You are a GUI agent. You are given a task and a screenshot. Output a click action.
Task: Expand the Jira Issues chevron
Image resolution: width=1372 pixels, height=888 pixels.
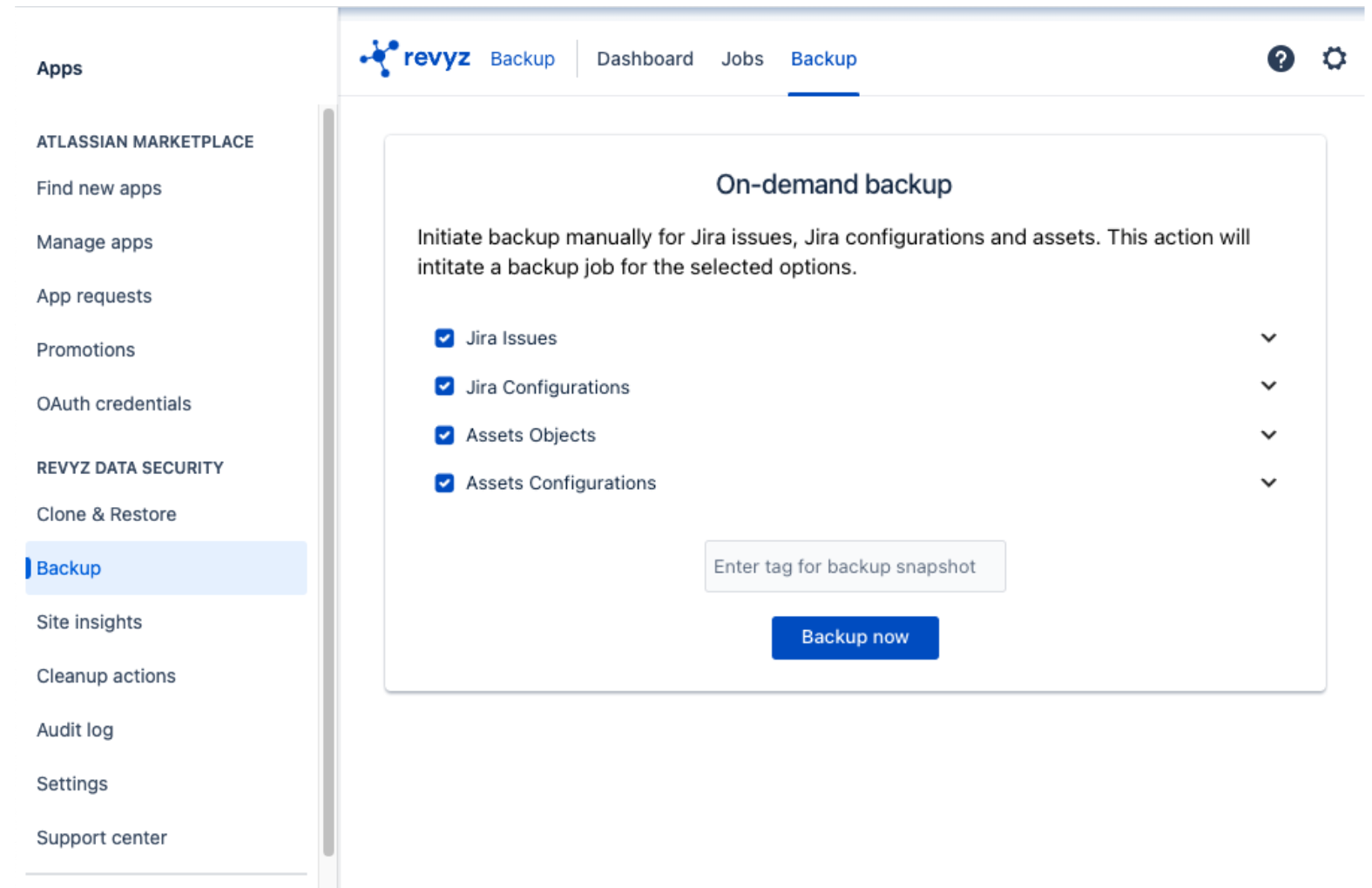[x=1268, y=338]
